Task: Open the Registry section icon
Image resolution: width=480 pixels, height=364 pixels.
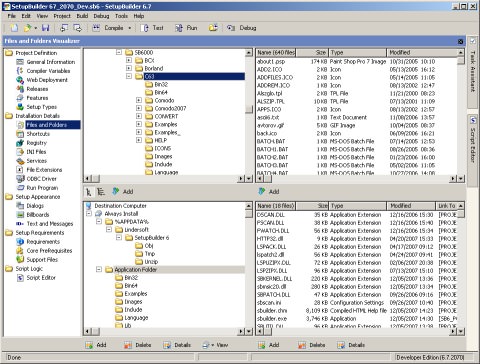Action: (x=20, y=143)
